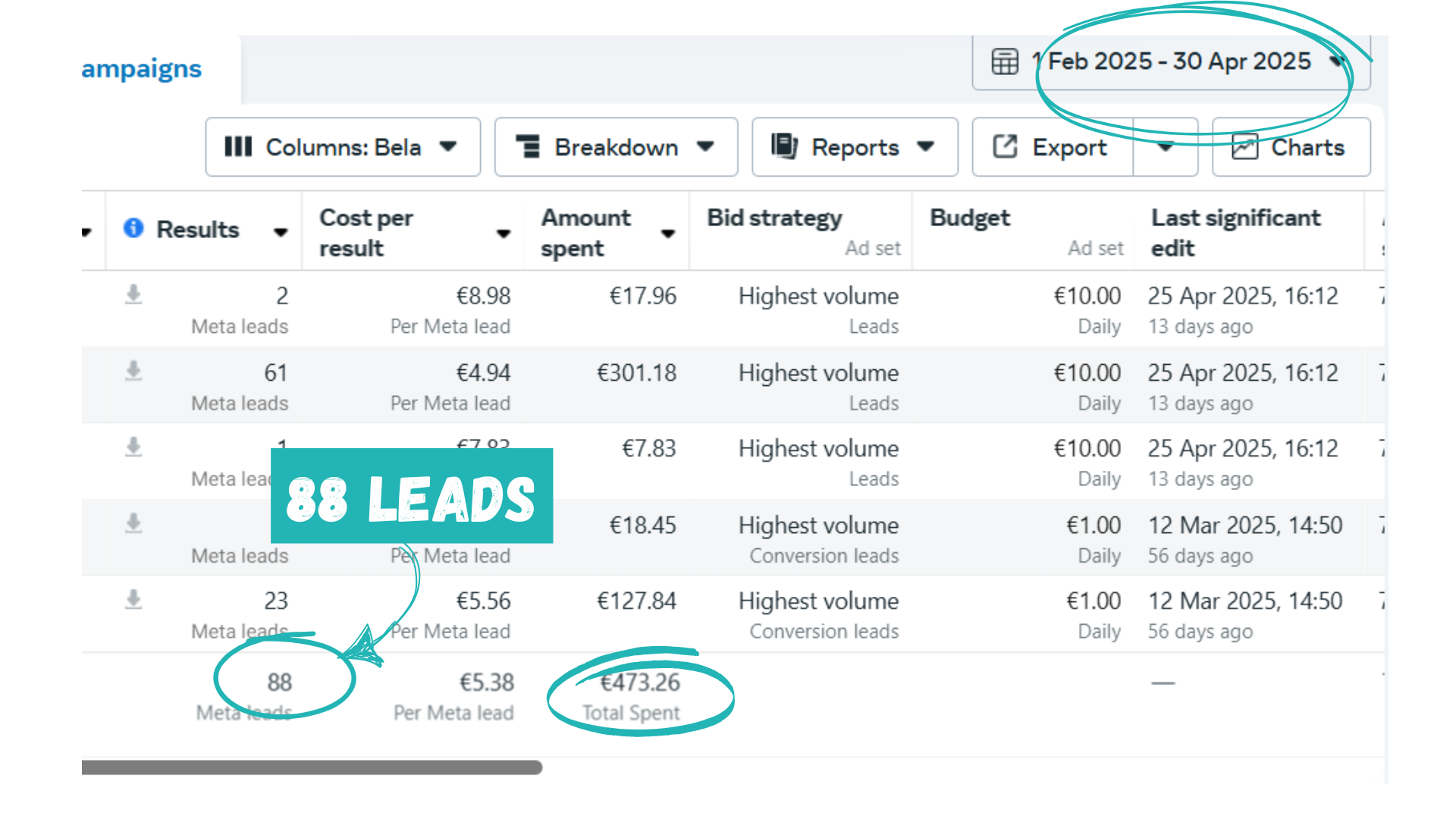The image size is (1456, 819).
Task: Click the Last significant edit column header
Action: (1235, 232)
